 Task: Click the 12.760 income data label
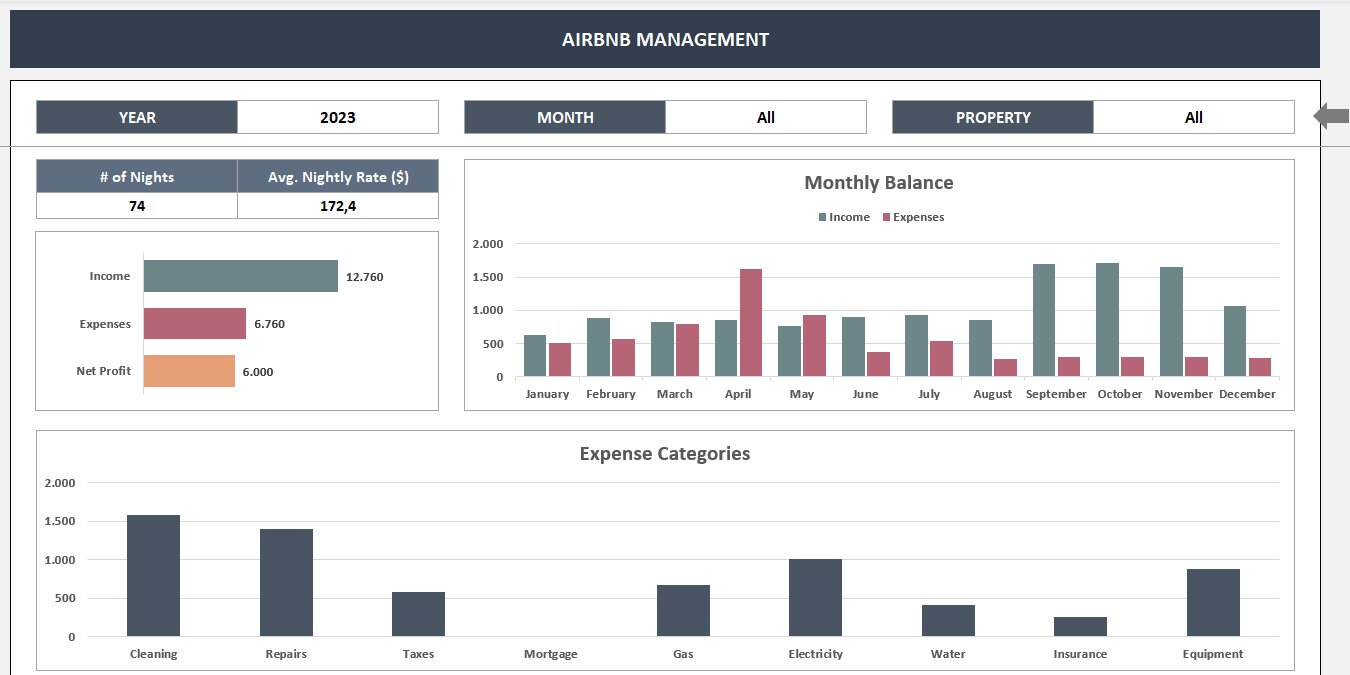click(364, 277)
